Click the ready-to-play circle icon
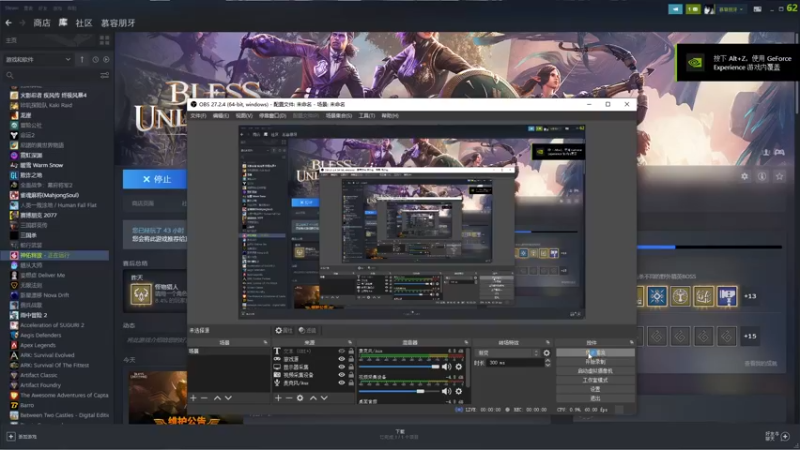Screen dimensions: 800x450 pos(106,60)
